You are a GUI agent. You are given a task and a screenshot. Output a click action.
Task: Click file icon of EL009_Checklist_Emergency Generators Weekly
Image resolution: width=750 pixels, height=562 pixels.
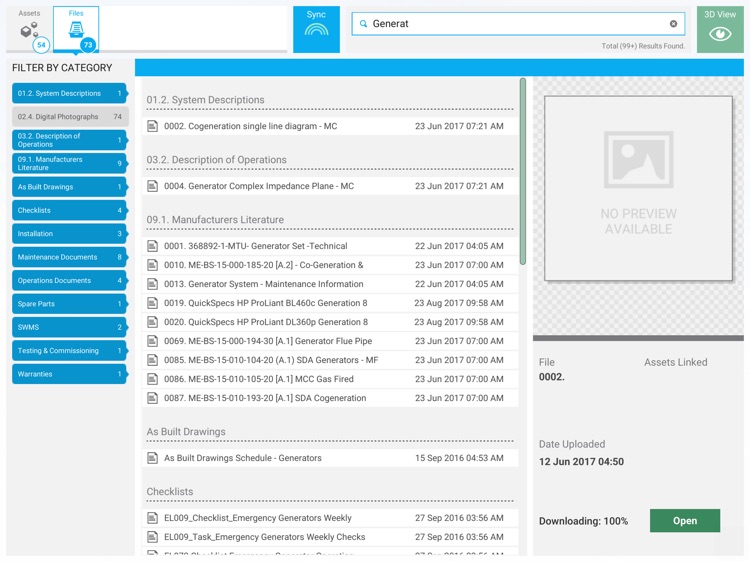click(x=153, y=518)
